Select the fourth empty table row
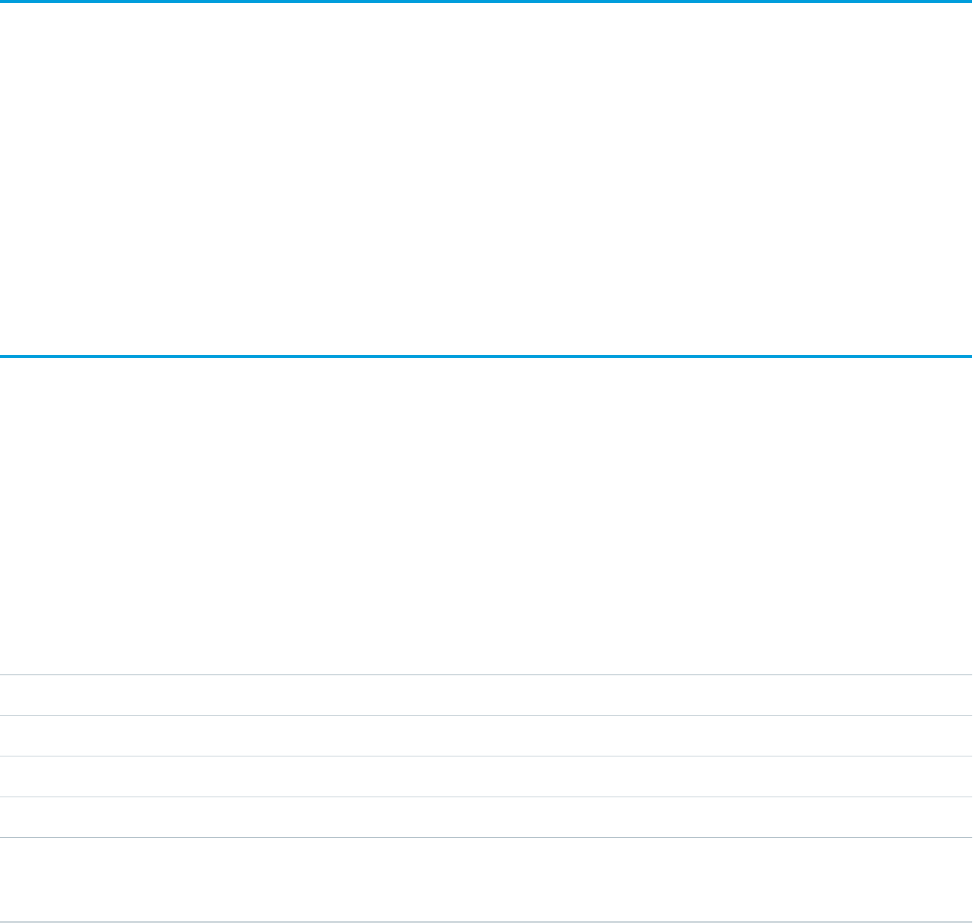The height and width of the screenshot is (923, 973). [x=486, y=817]
